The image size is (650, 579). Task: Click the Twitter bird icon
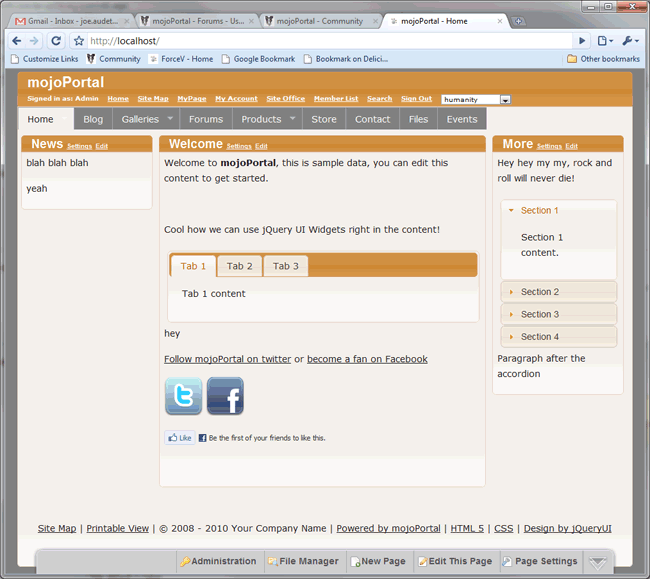[183, 396]
